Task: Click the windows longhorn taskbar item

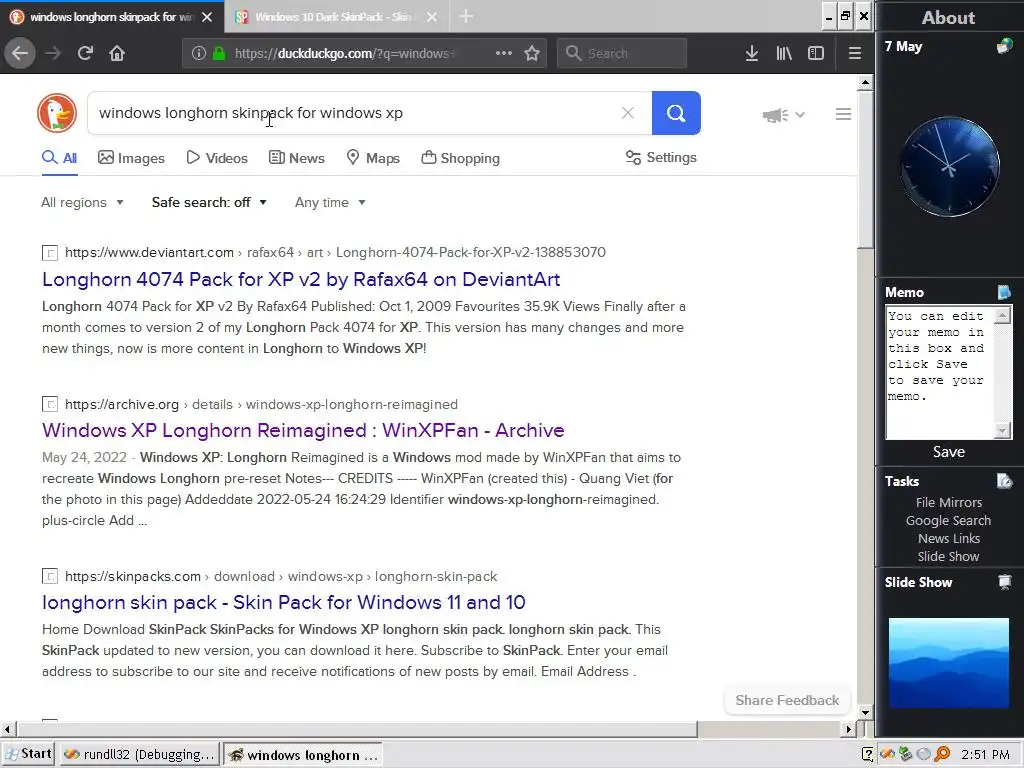Action: point(303,754)
